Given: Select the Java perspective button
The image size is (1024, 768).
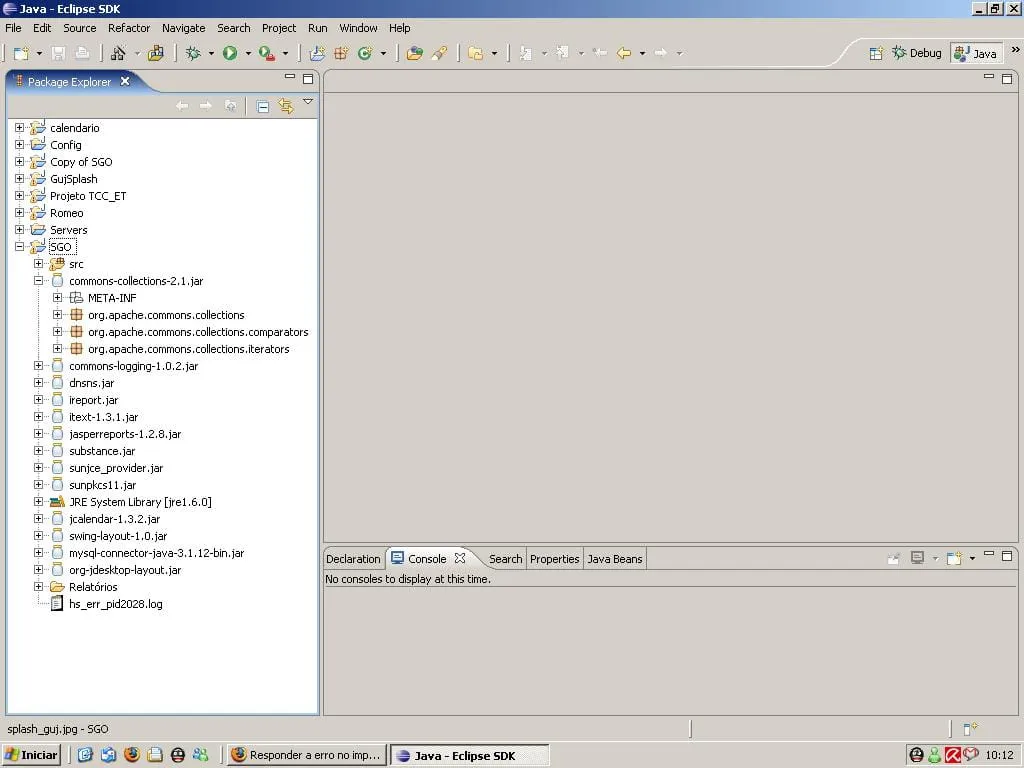Looking at the screenshot, I should [x=976, y=53].
